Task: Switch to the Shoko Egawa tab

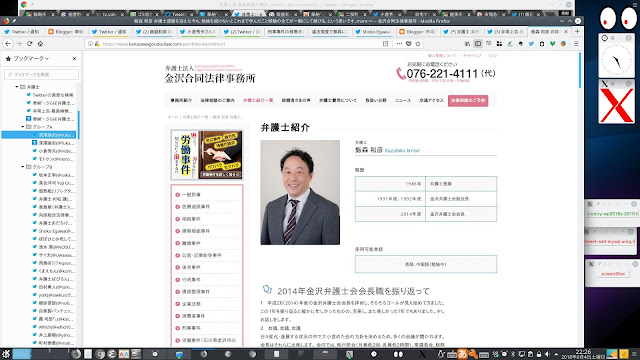Action: coord(373,31)
